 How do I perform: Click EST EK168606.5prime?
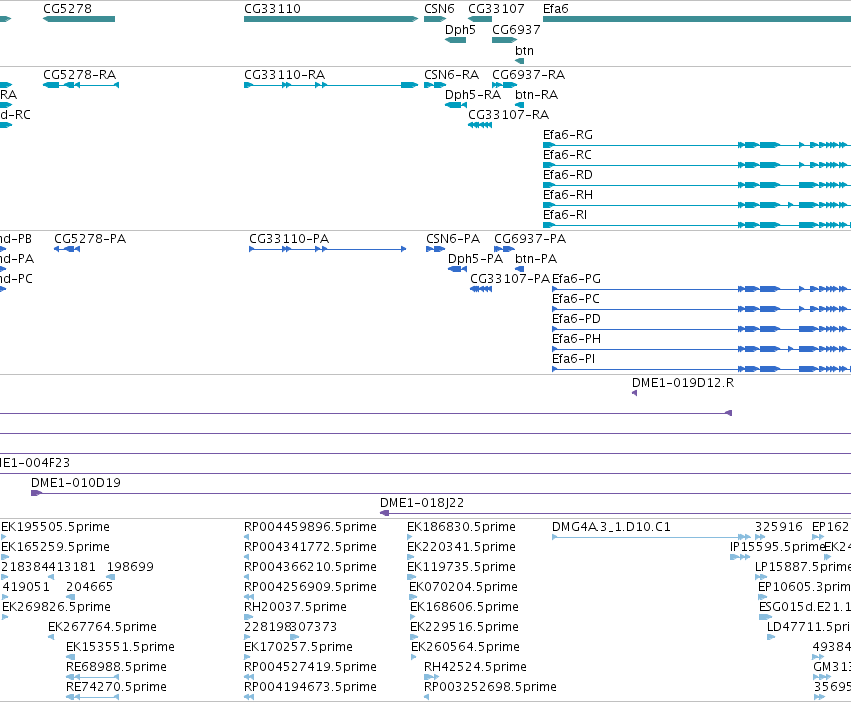(465, 606)
